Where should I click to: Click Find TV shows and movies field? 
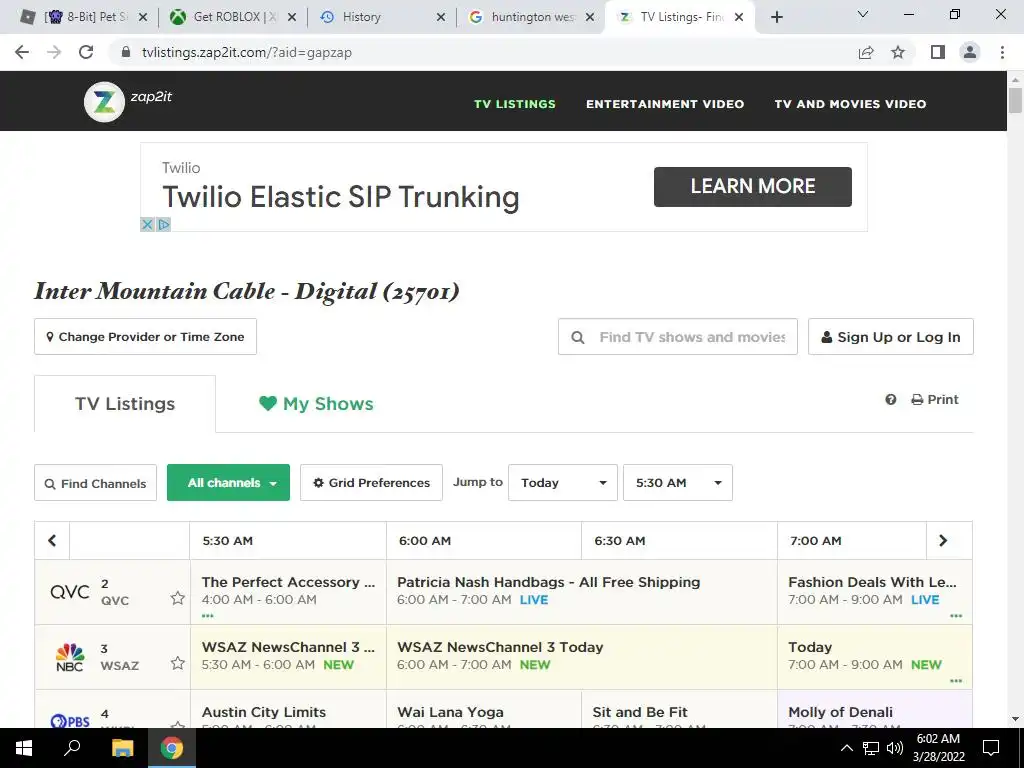[678, 337]
